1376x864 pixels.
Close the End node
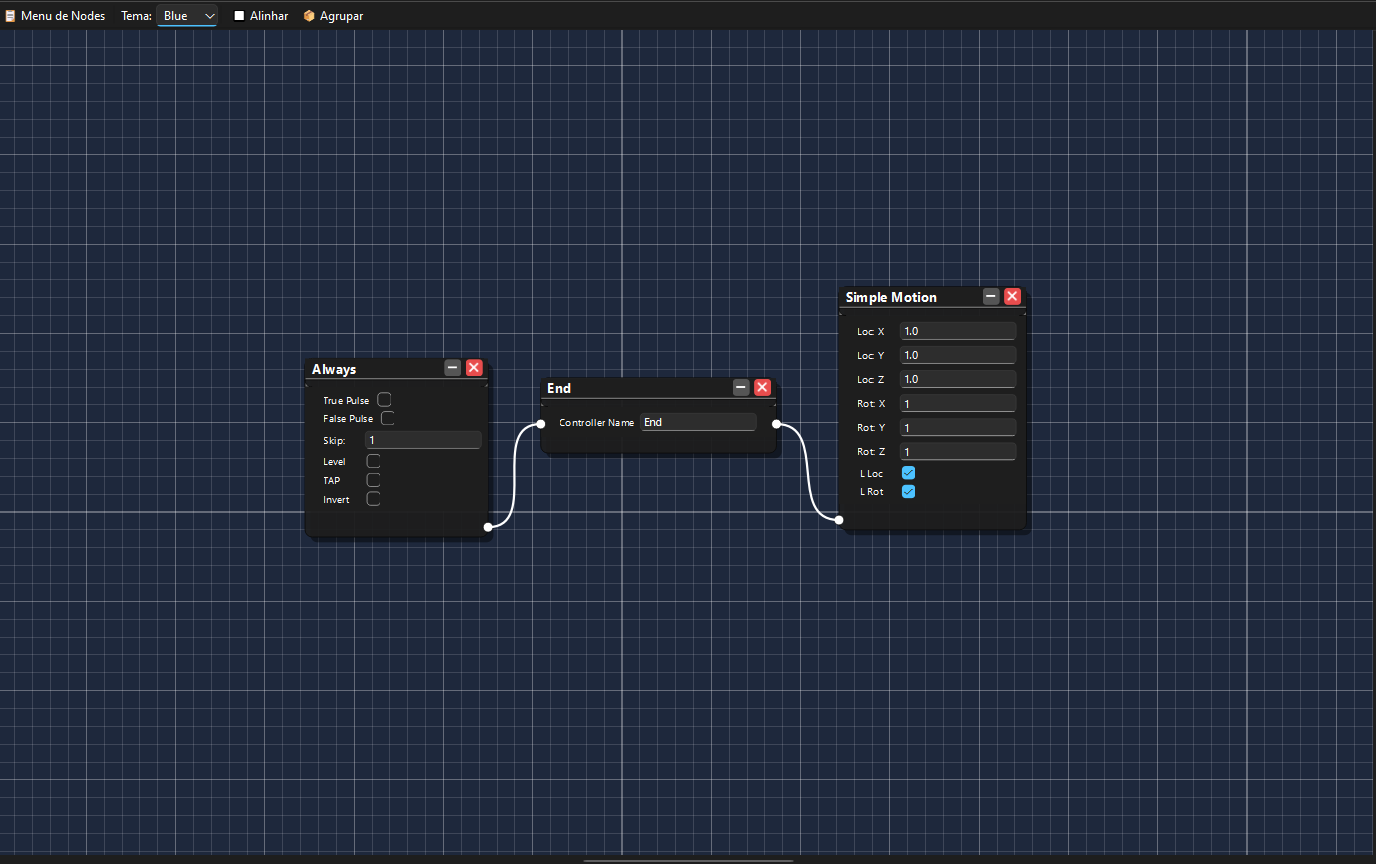coord(762,387)
